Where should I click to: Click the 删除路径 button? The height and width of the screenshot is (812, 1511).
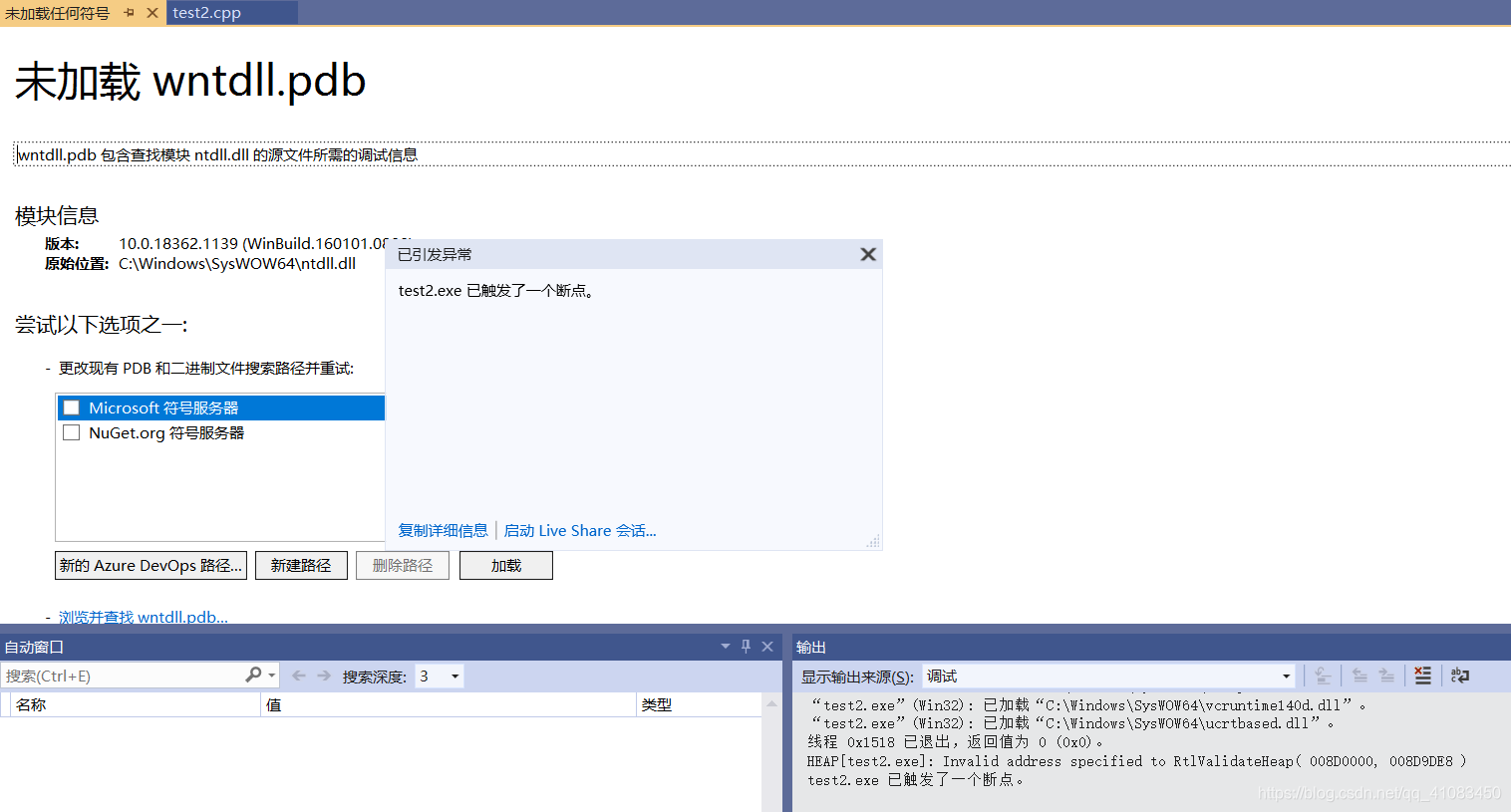coord(403,565)
